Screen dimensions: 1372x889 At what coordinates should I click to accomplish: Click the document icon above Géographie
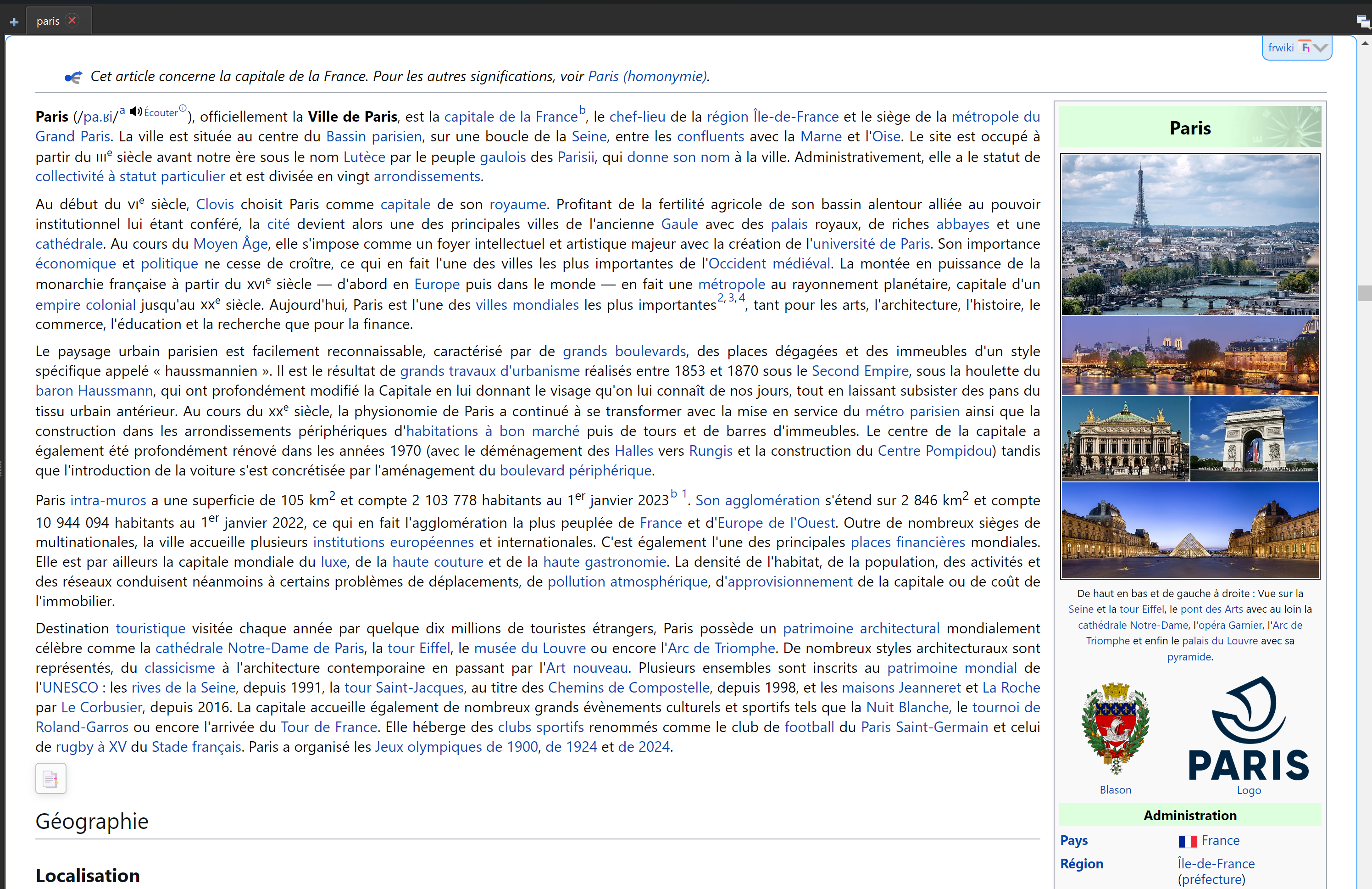[x=51, y=779]
